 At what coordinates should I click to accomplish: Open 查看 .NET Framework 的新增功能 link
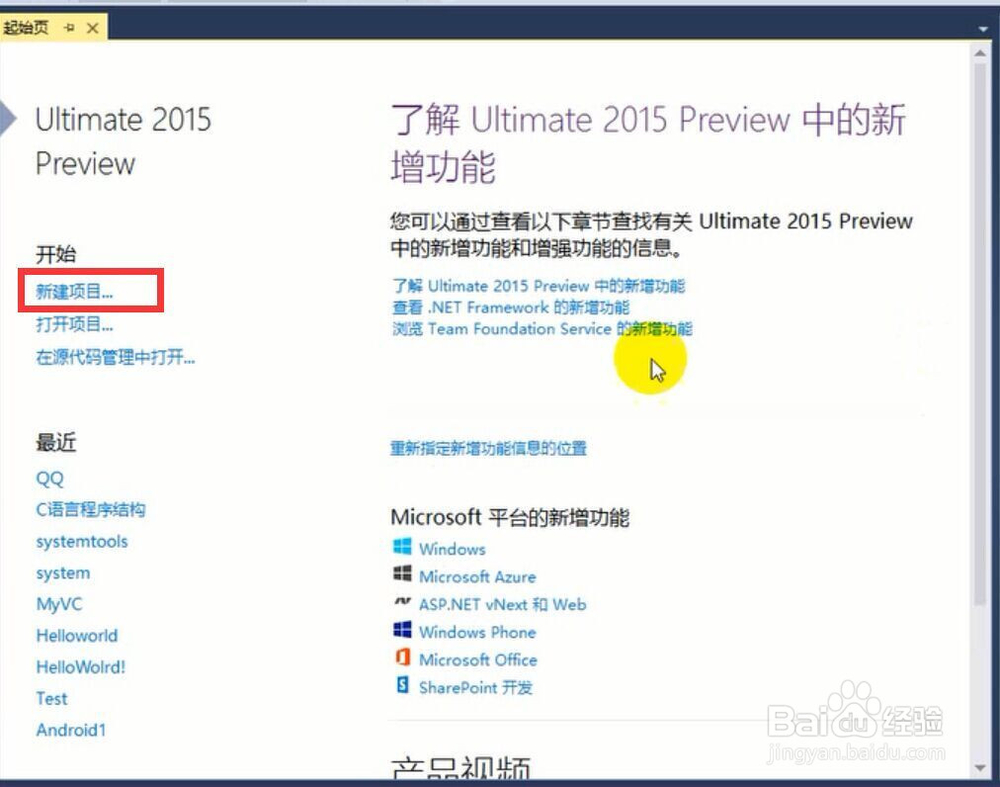click(511, 307)
